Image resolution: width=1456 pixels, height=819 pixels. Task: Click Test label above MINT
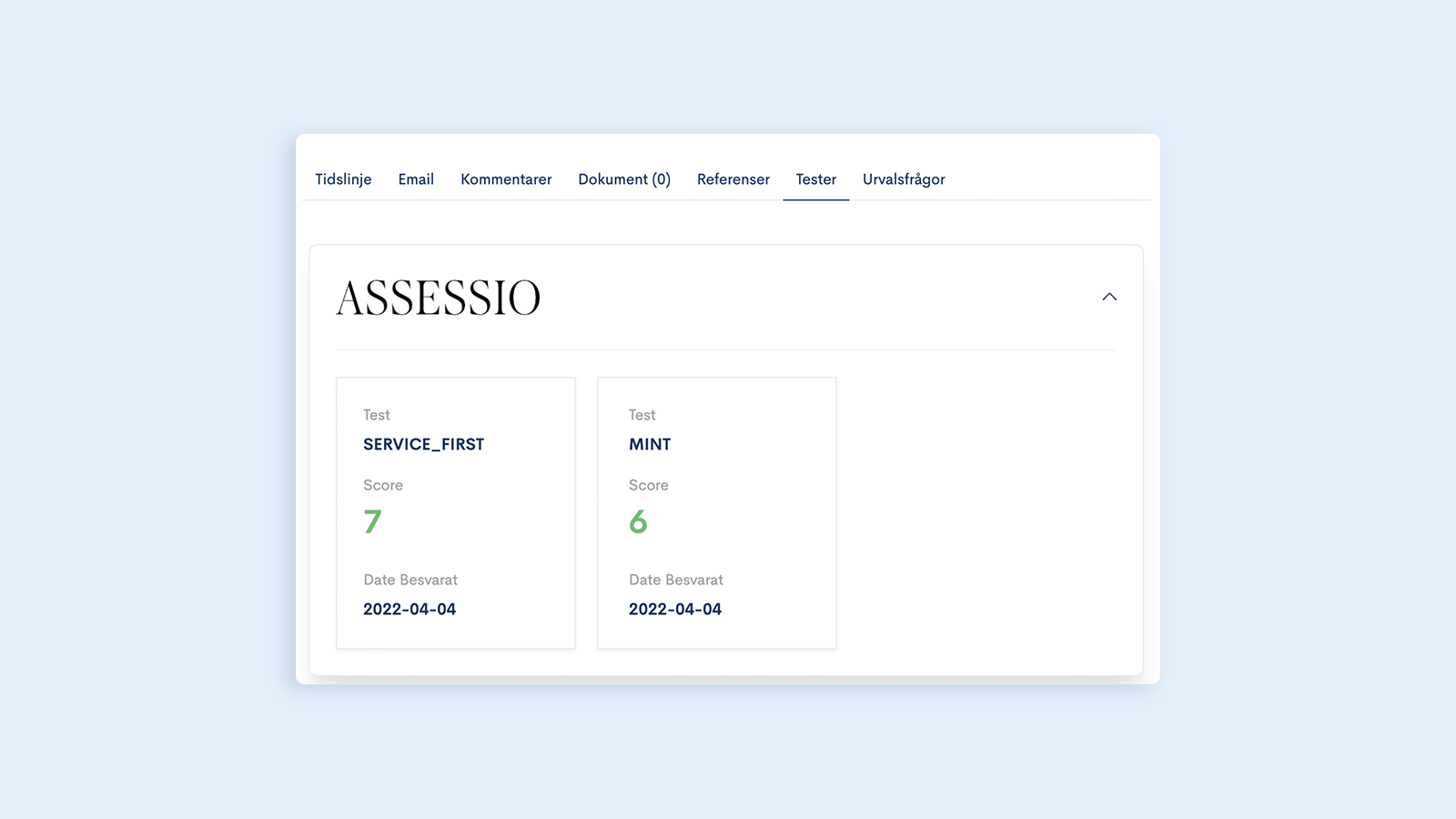[642, 415]
